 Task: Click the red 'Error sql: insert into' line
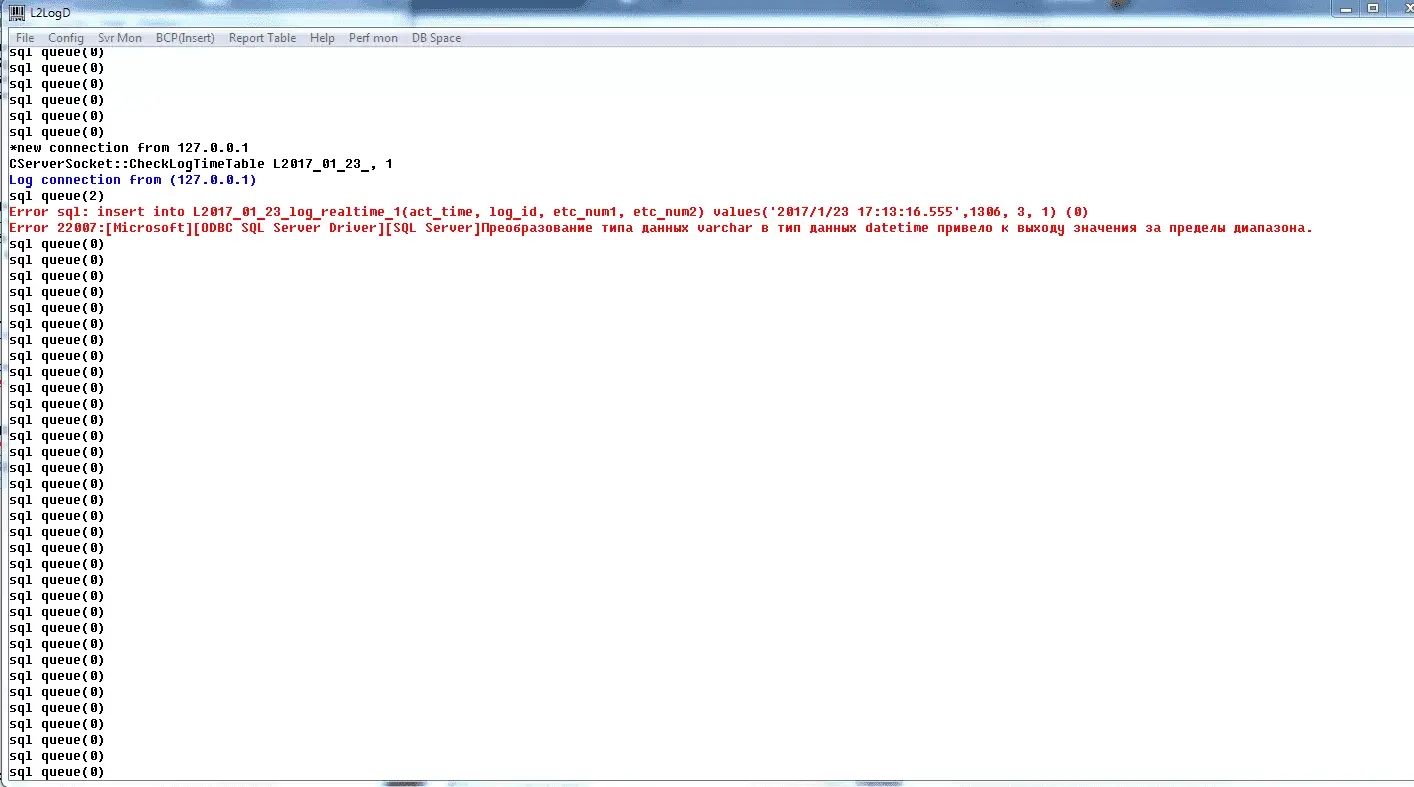(x=548, y=212)
